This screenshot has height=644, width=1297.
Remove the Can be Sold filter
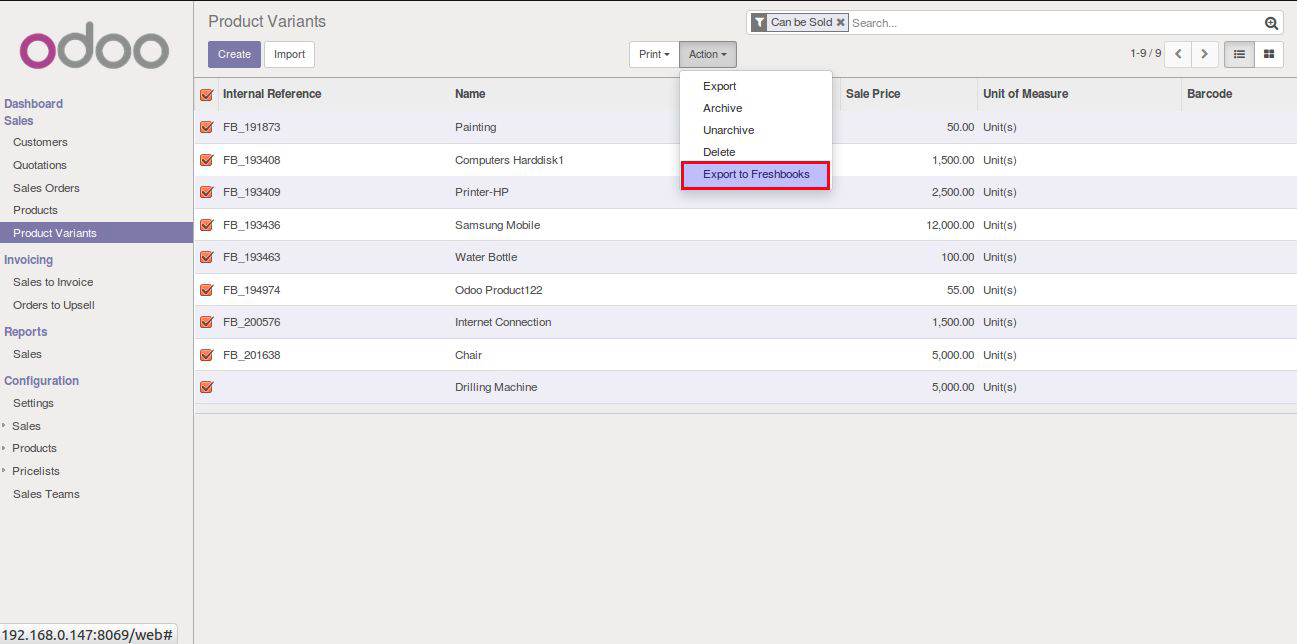click(x=841, y=22)
